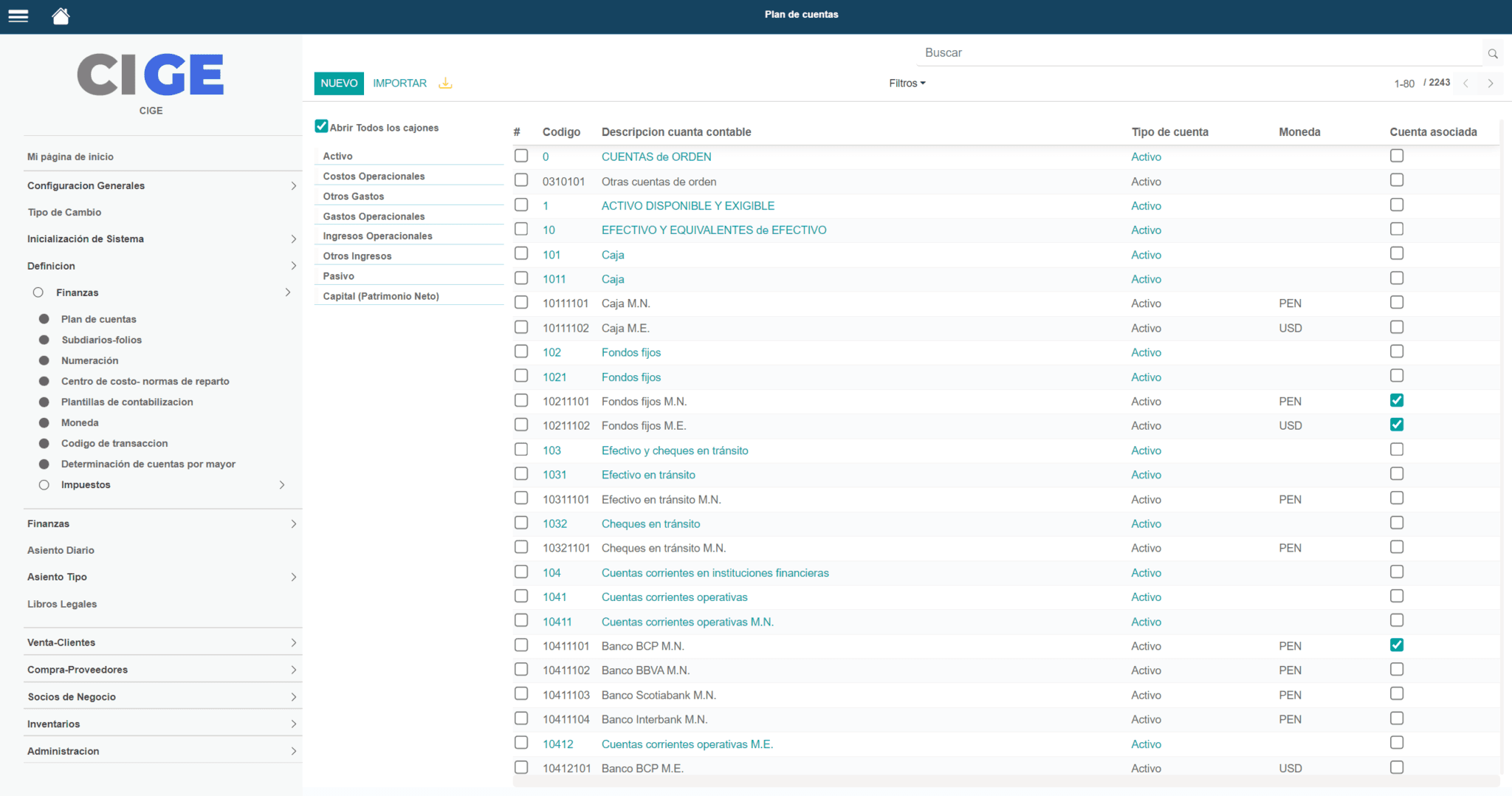This screenshot has width=1512, height=796.
Task: Open Subdiarios-folios menu item
Action: tap(101, 340)
